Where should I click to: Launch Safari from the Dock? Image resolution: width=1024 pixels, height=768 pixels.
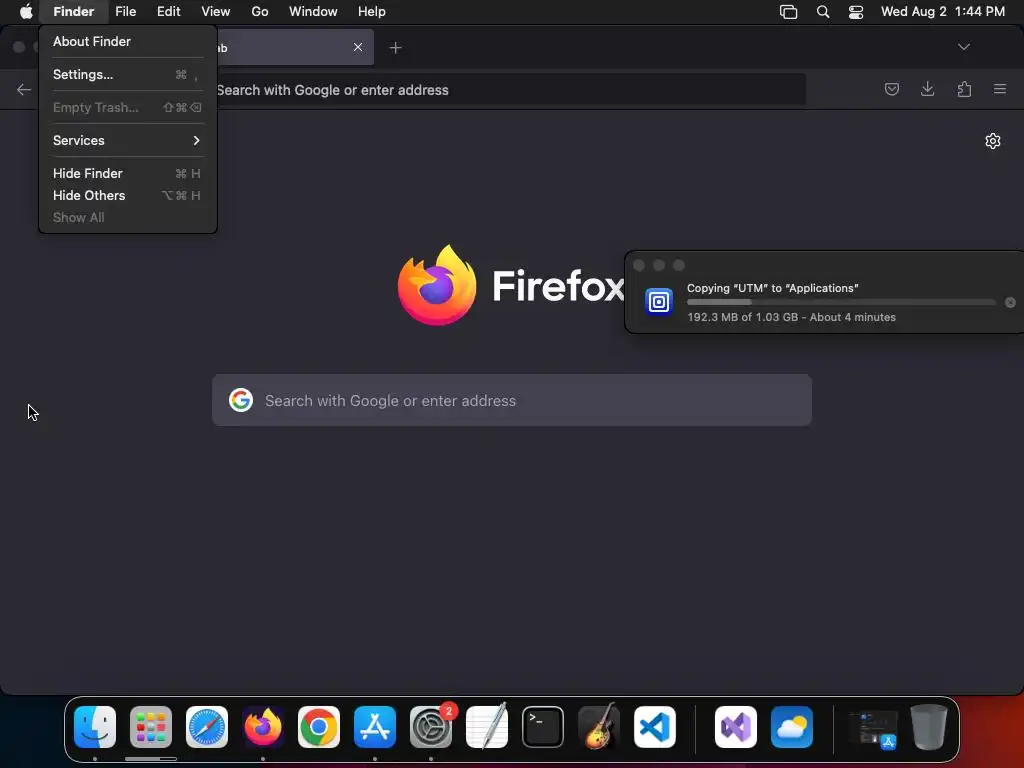click(x=207, y=727)
